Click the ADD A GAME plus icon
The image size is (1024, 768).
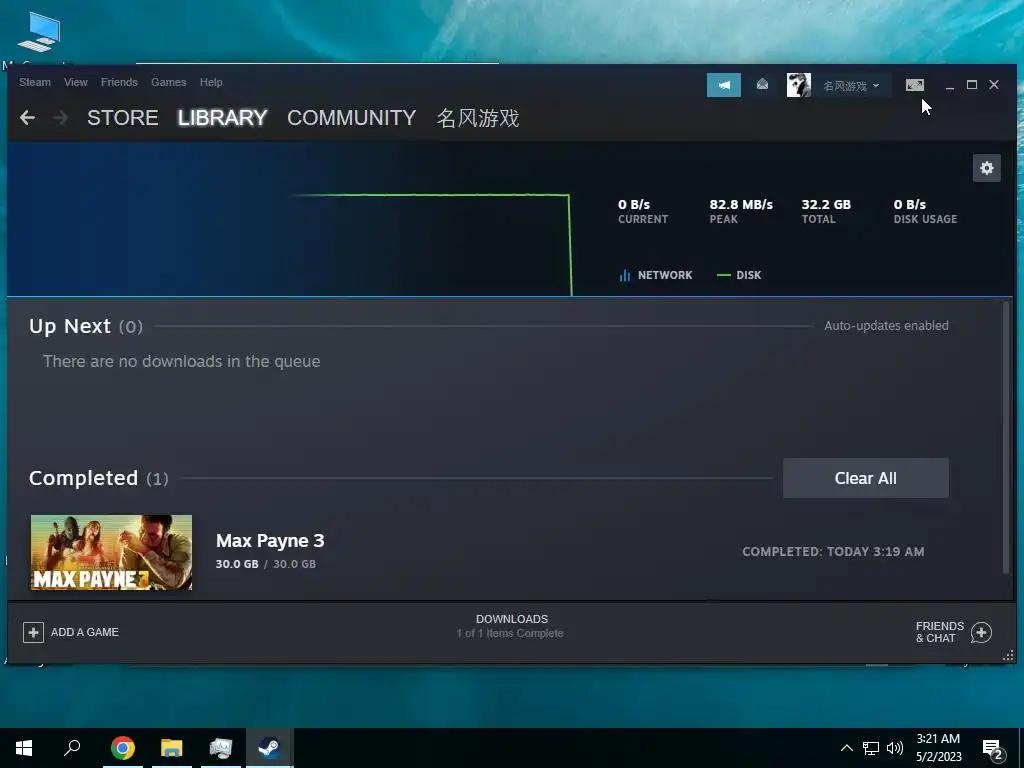(x=33, y=632)
